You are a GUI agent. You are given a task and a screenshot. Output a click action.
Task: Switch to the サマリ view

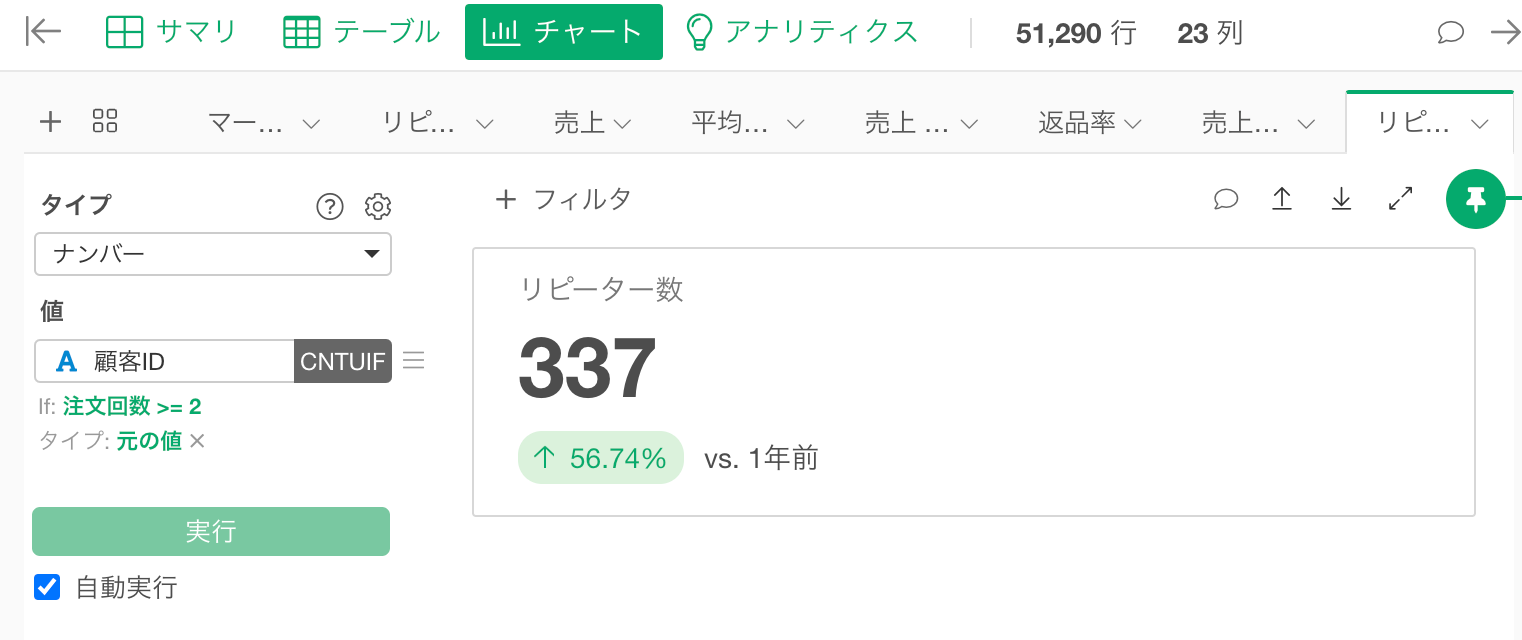pos(171,32)
